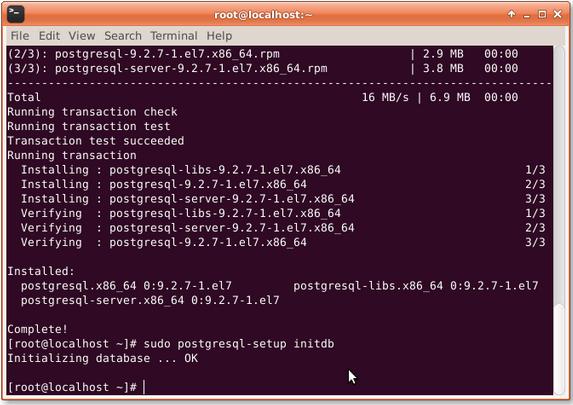Close the root@localhost terminal window
Viewport: 573px width, 405px height.
point(558,14)
